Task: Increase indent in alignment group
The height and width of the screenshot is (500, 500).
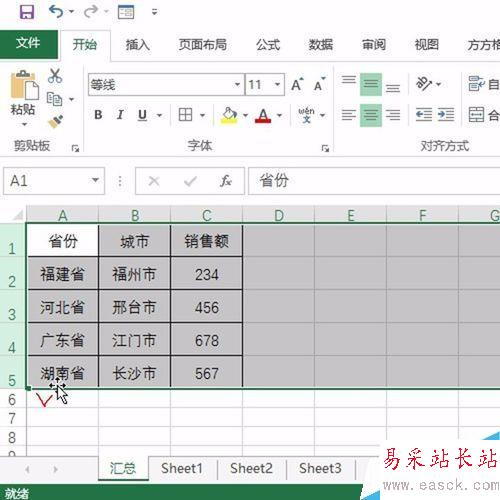Action: 446,115
